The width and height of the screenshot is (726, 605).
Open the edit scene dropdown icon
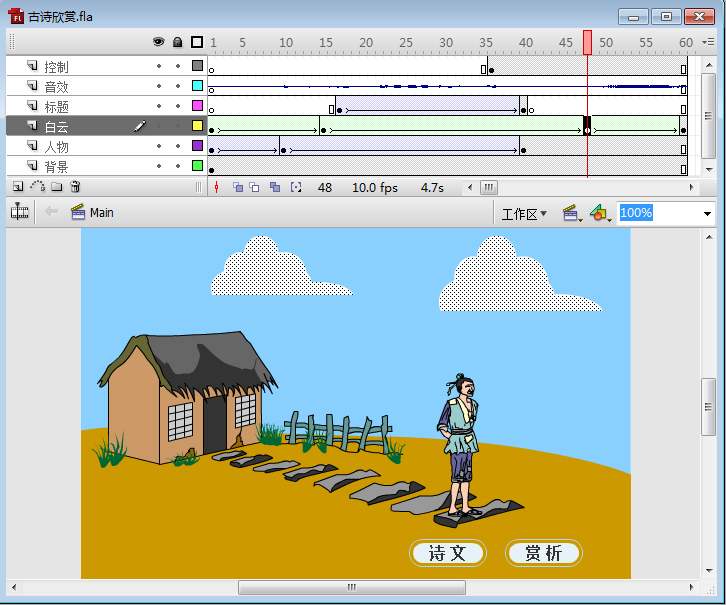[x=572, y=213]
